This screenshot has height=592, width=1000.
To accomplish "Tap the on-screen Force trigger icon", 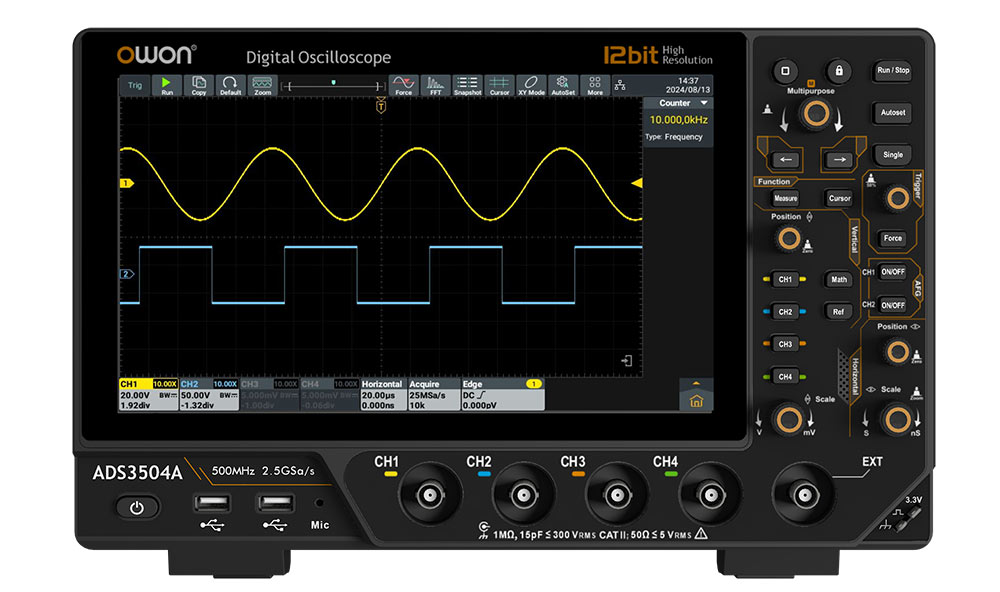I will (x=403, y=85).
